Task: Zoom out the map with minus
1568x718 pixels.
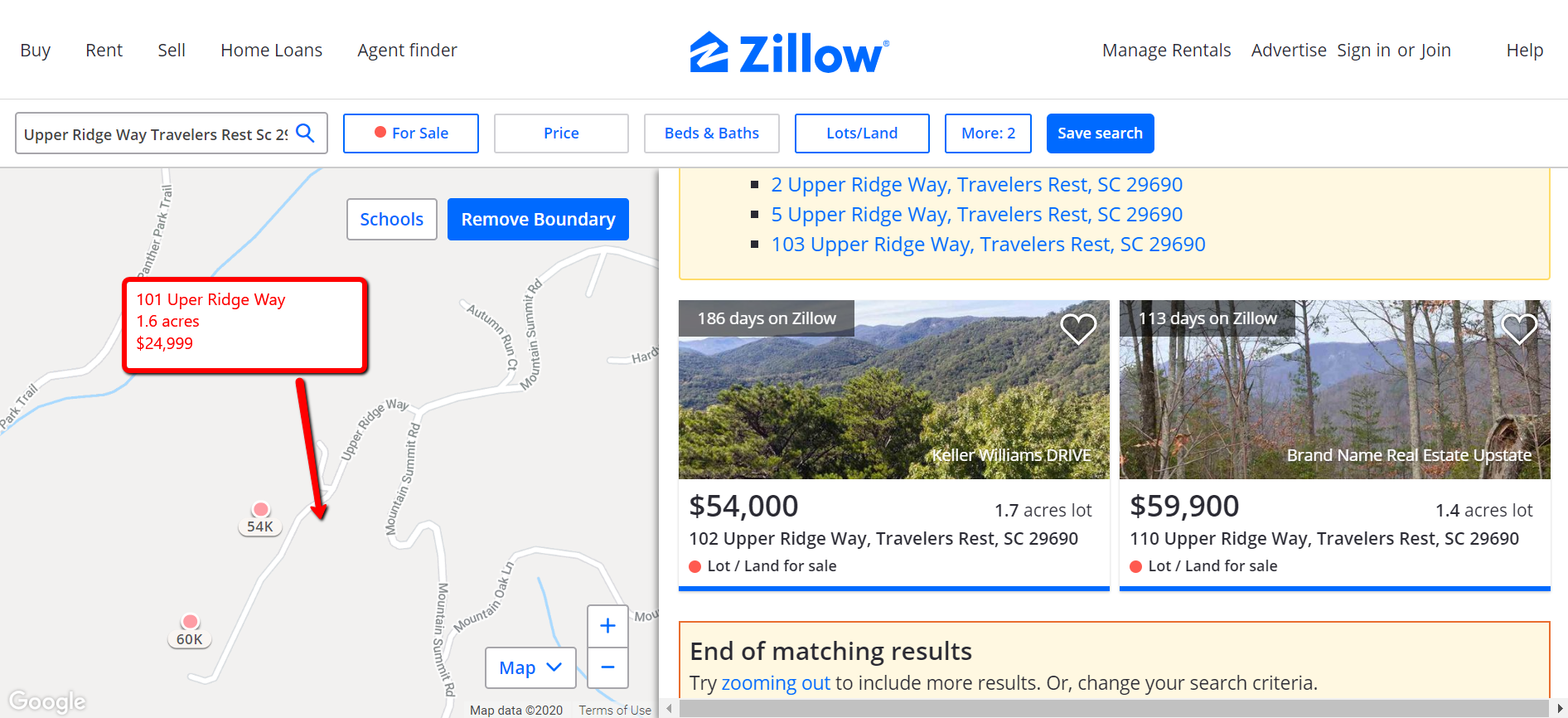Action: 607,667
